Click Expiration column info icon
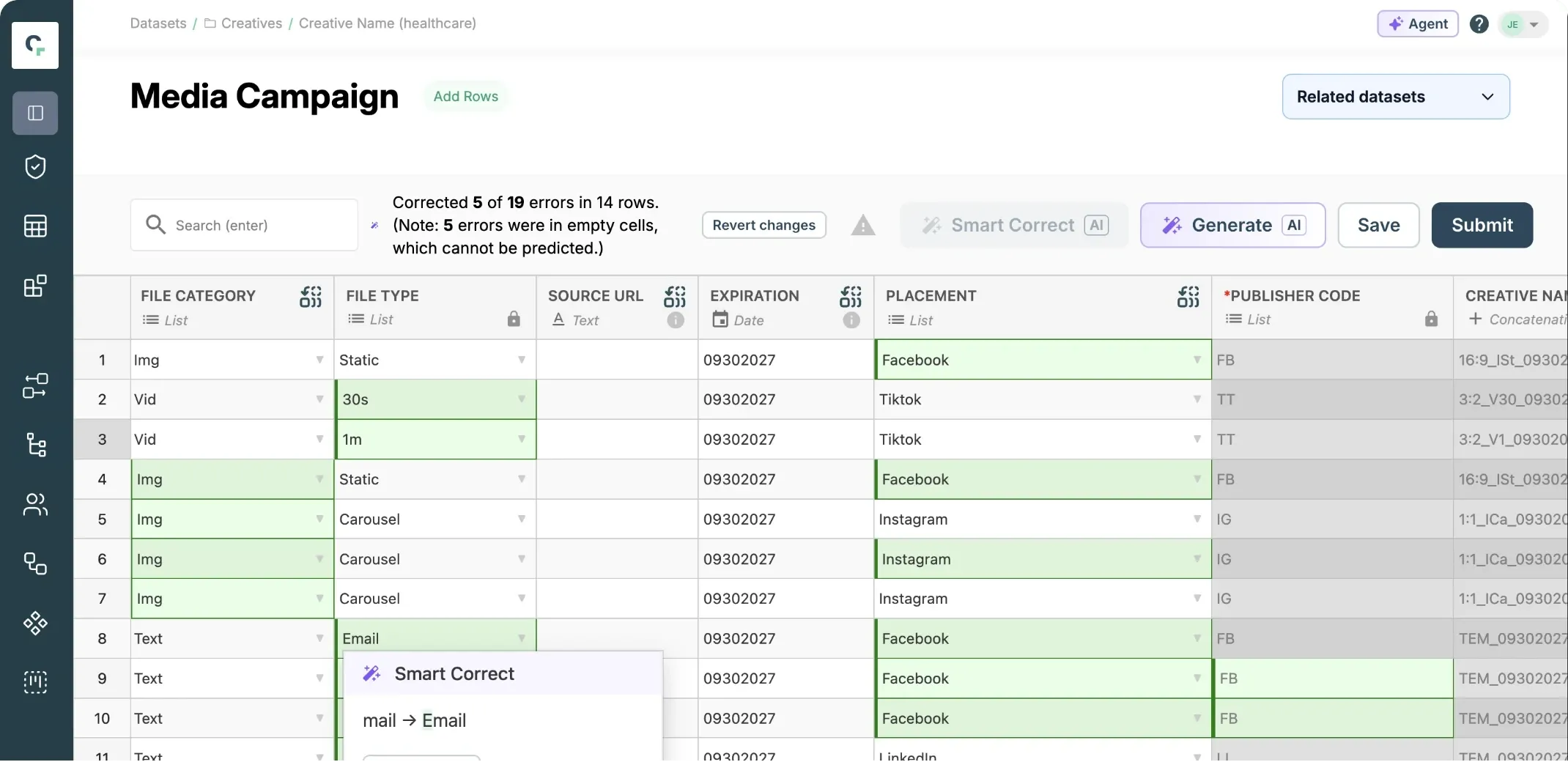Screen dimensions: 1568x762 coord(851,320)
